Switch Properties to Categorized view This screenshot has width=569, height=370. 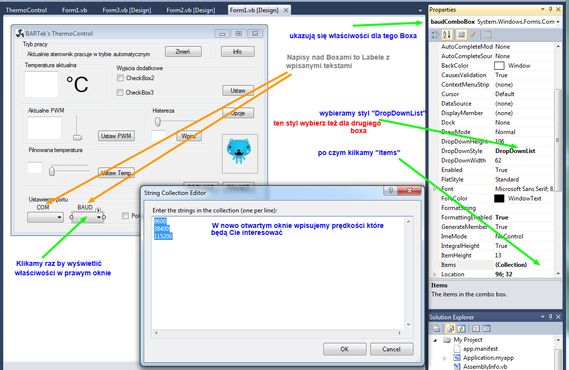pyautogui.click(x=435, y=35)
